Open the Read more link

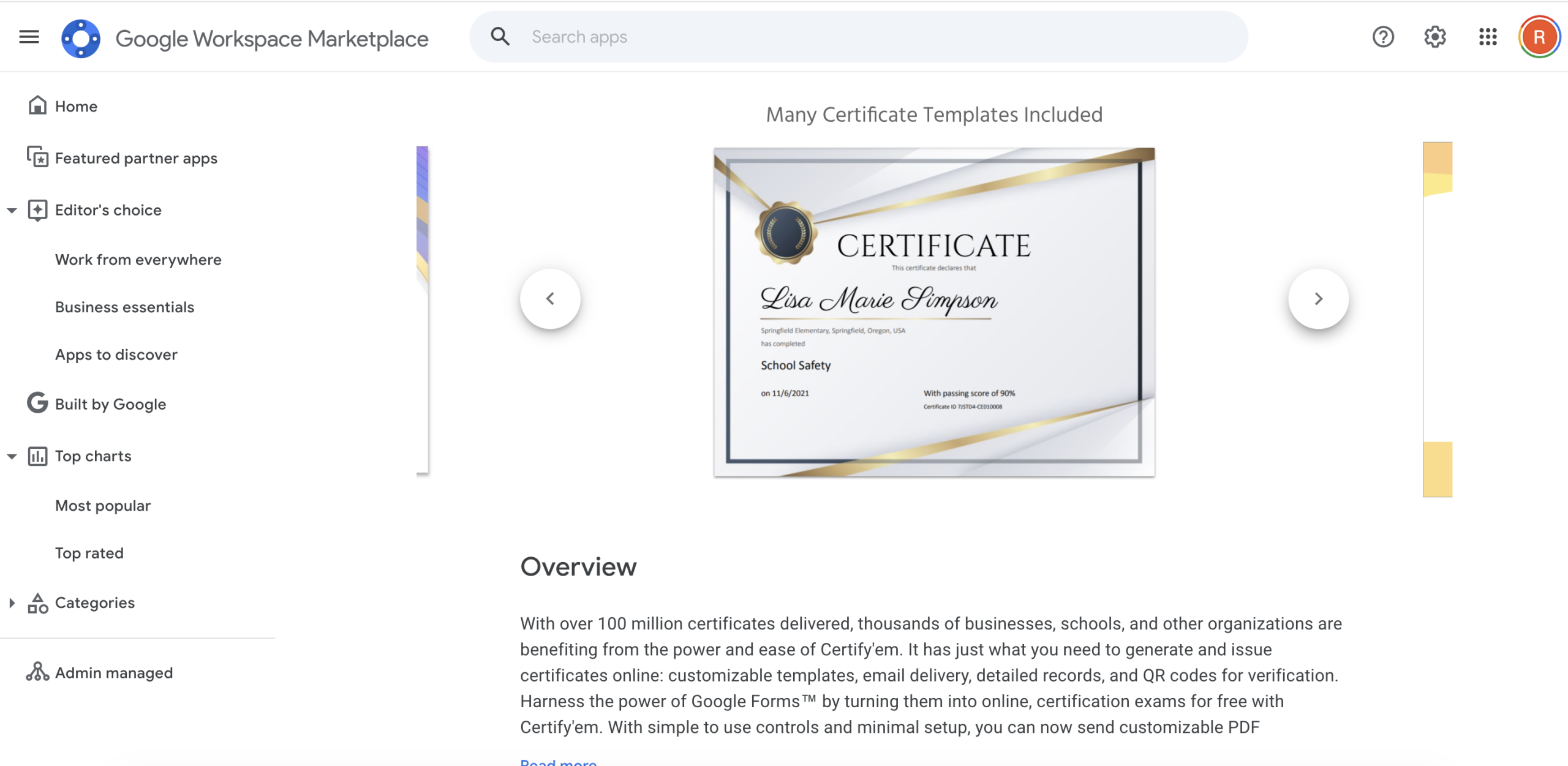click(x=558, y=761)
